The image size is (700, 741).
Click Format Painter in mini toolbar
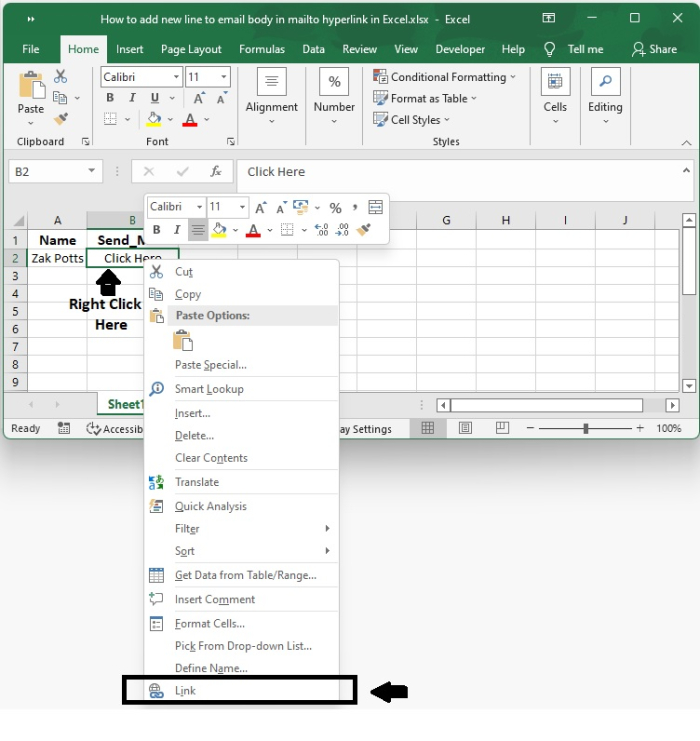(x=363, y=230)
